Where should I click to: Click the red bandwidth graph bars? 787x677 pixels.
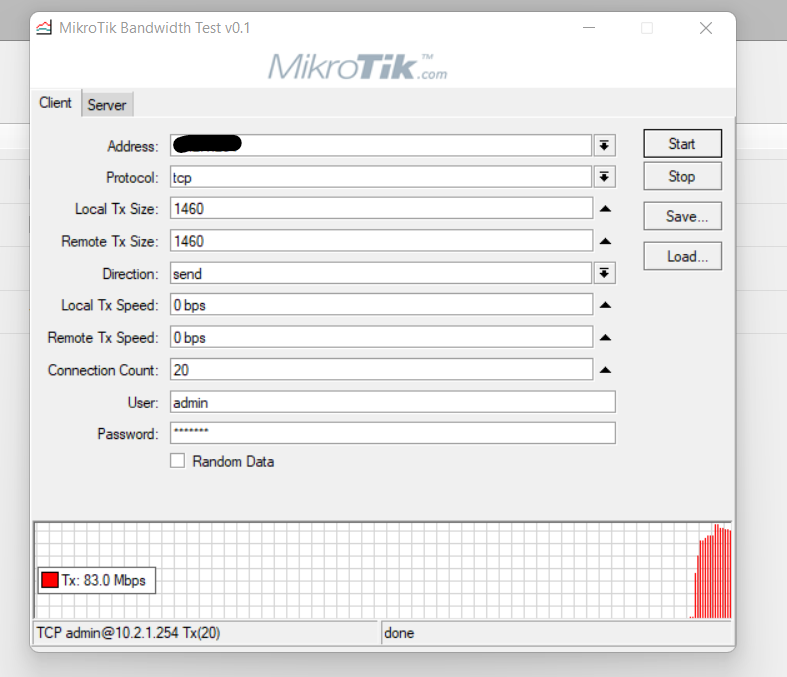pyautogui.click(x=712, y=572)
